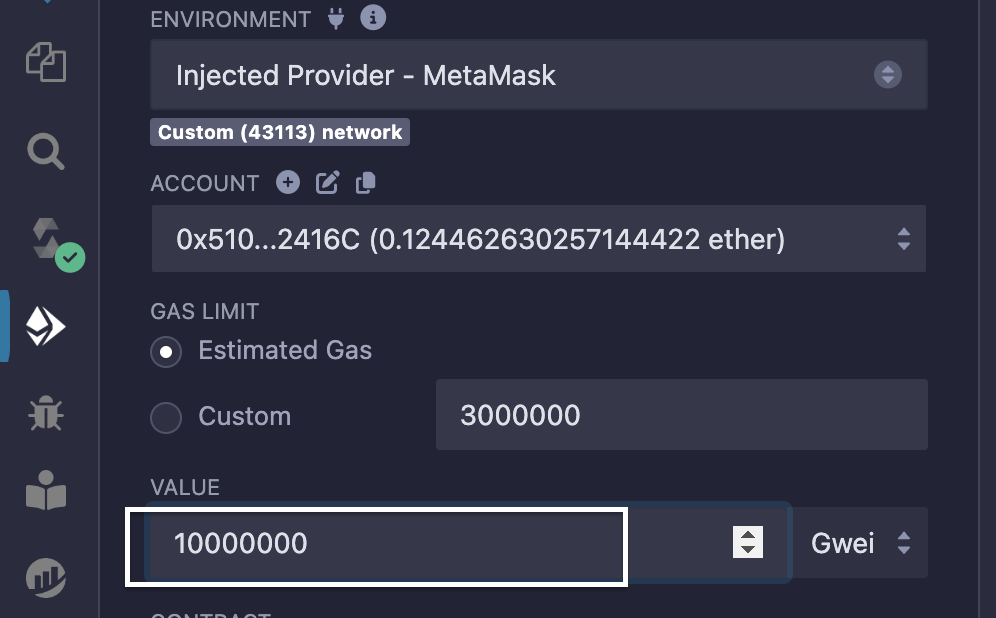The height and width of the screenshot is (618, 996).
Task: Expand the Account selection dropdown
Action: (x=538, y=239)
